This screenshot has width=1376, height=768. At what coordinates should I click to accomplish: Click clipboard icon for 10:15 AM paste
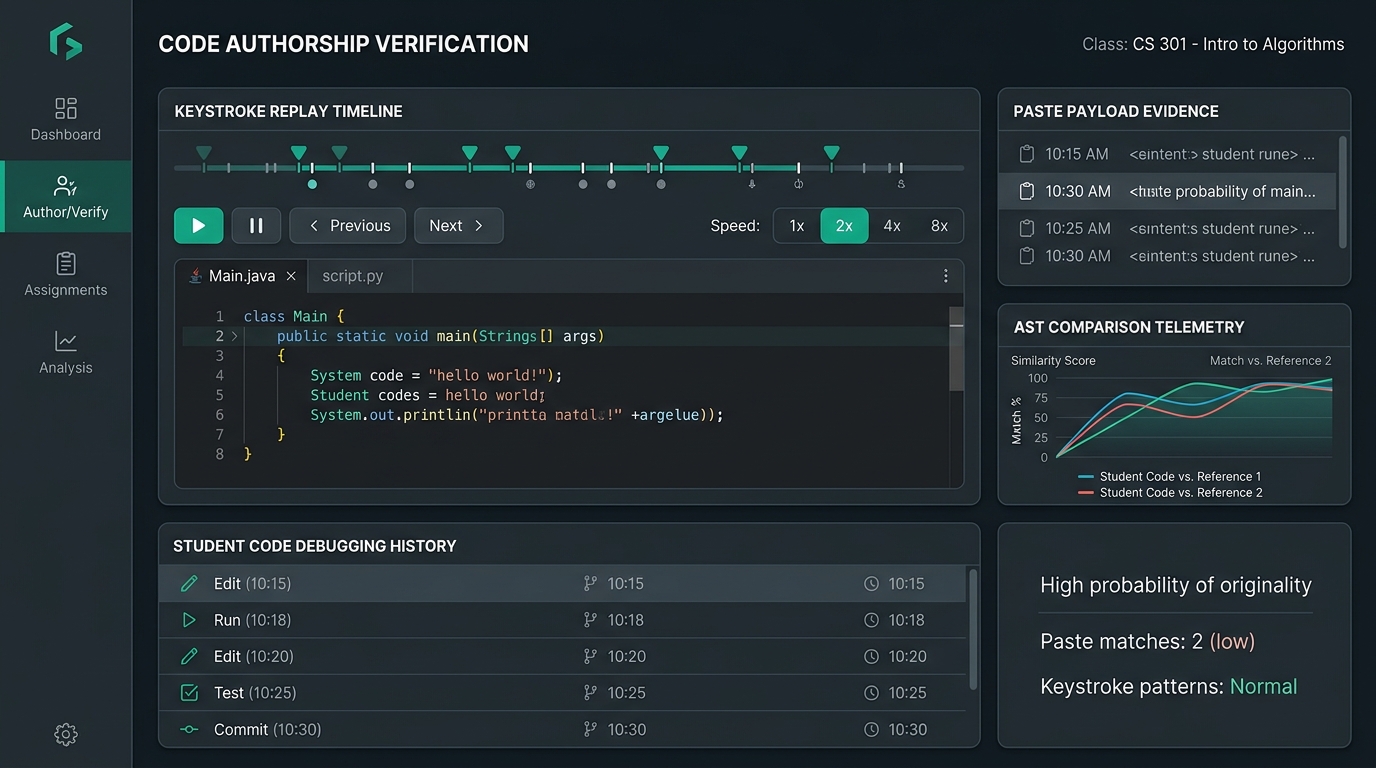coord(1026,154)
